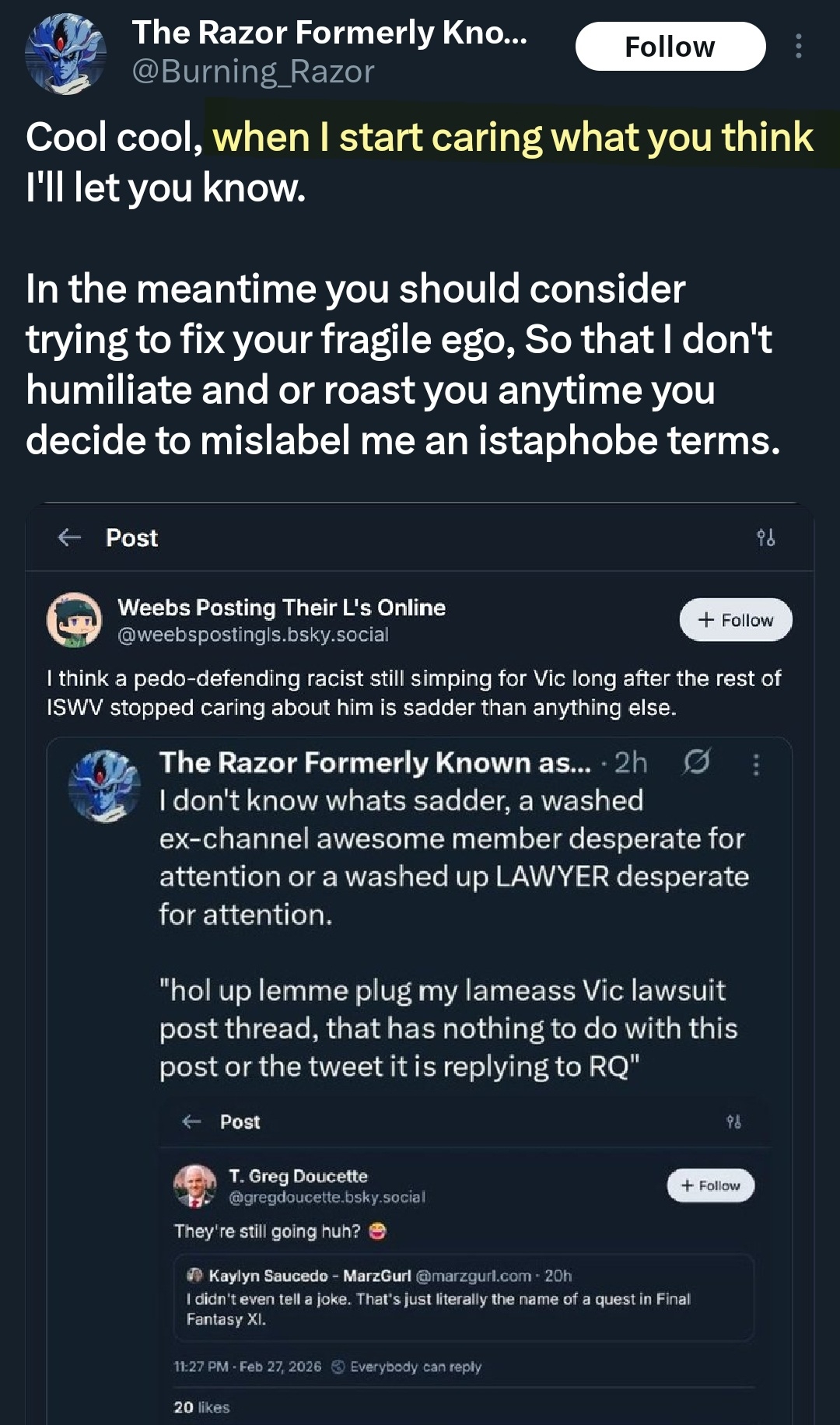The width and height of the screenshot is (840, 1425).
Task: Click the inner Post back arrow
Action: tap(191, 1122)
